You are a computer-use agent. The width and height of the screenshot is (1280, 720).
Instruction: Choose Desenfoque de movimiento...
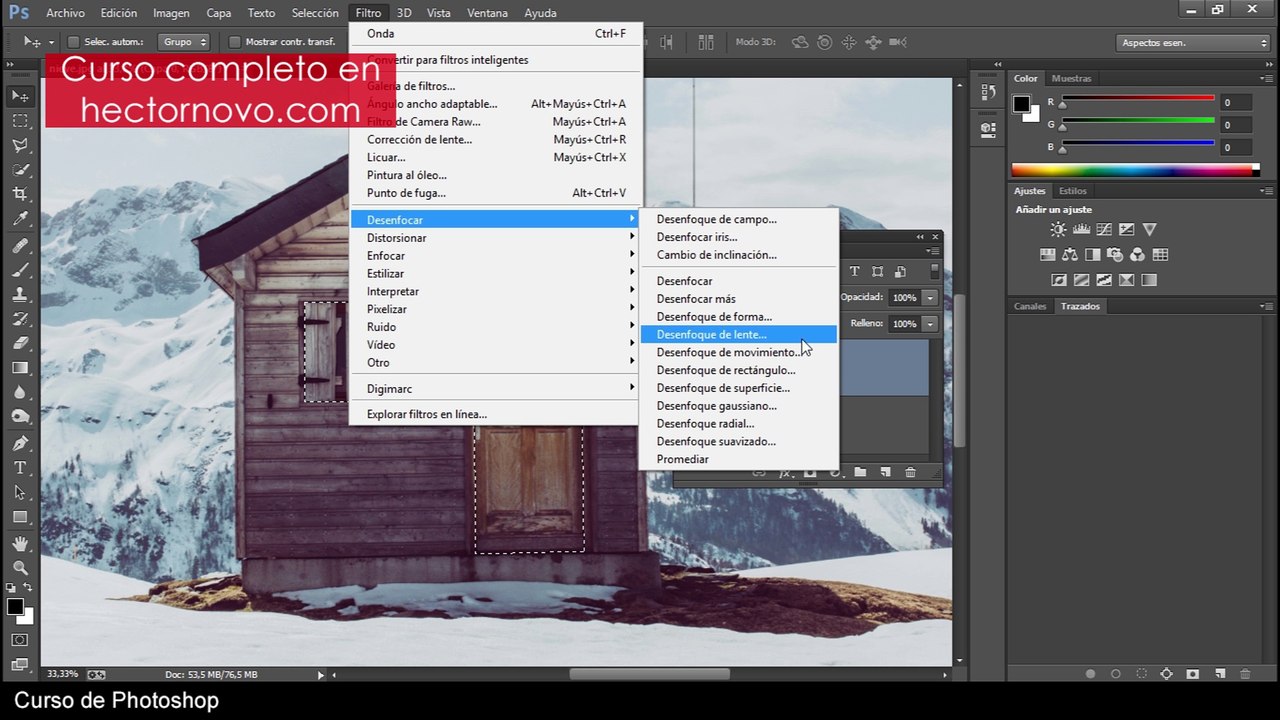[x=738, y=352]
